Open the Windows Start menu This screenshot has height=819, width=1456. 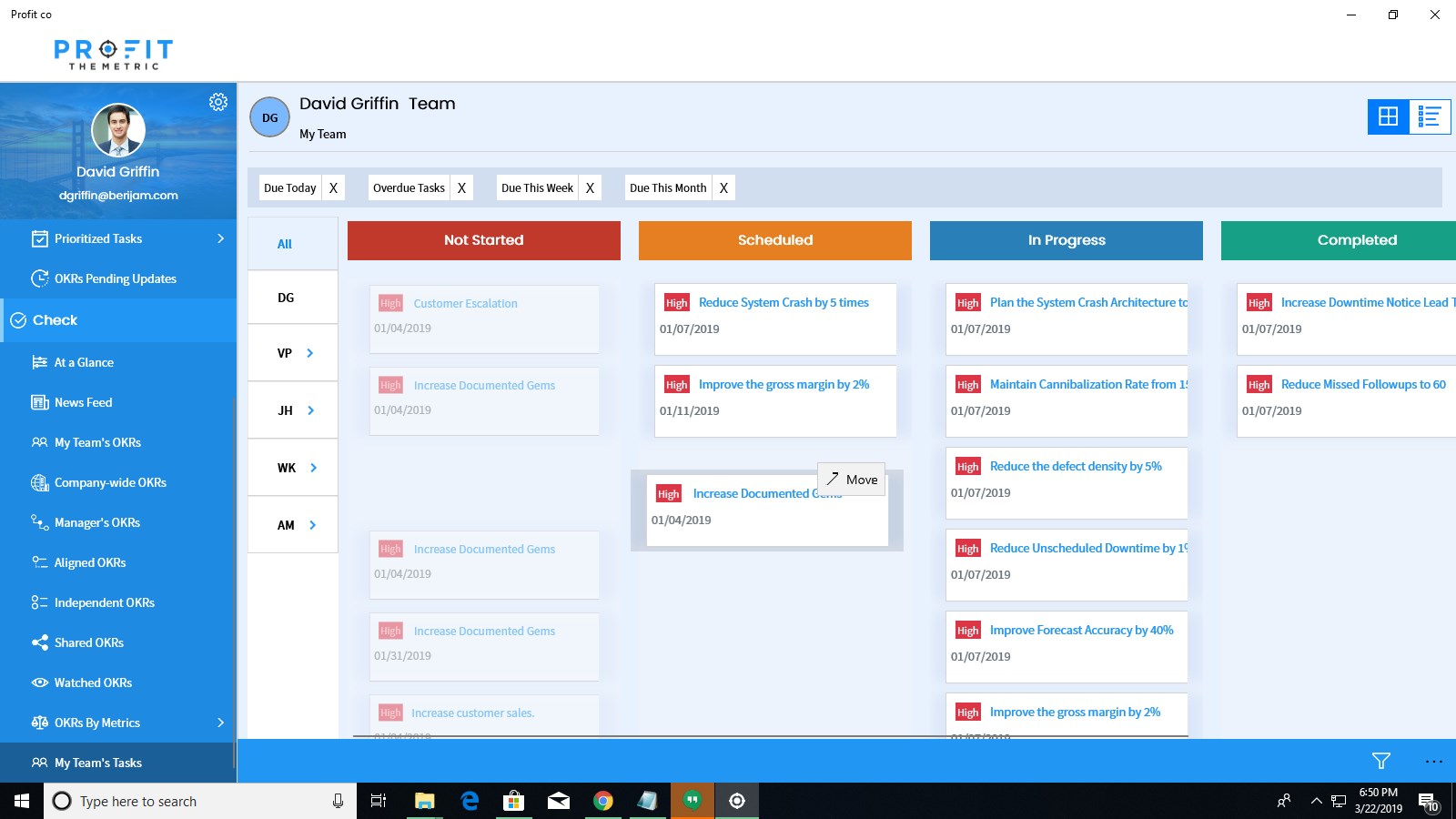click(x=22, y=801)
